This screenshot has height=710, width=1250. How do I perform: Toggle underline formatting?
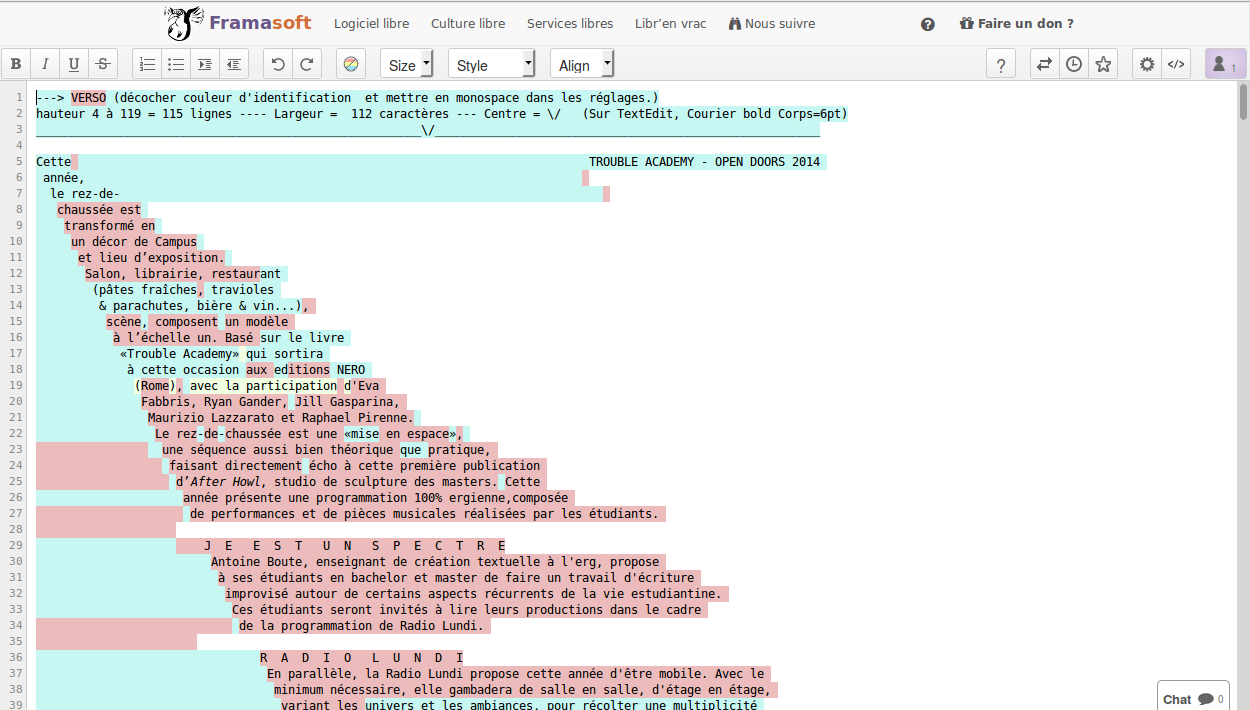pyautogui.click(x=74, y=64)
